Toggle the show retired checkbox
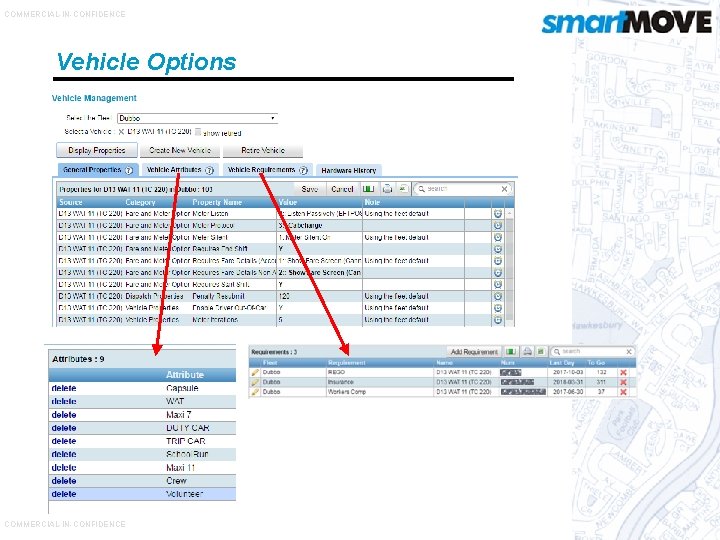This screenshot has height=540, width=720. 198,132
